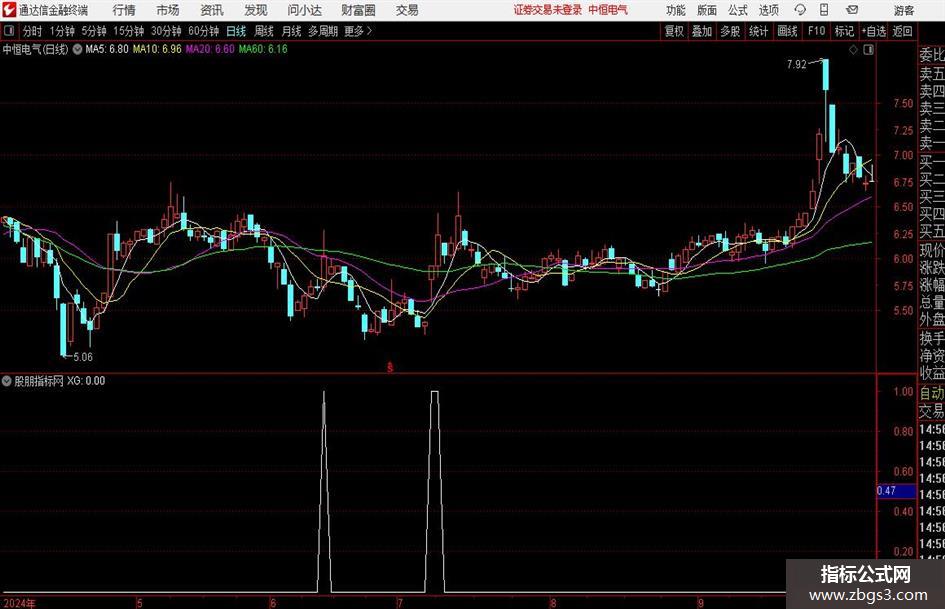This screenshot has height=609, width=945.
Task: Toggle the right info panel icon
Action: click(868, 50)
